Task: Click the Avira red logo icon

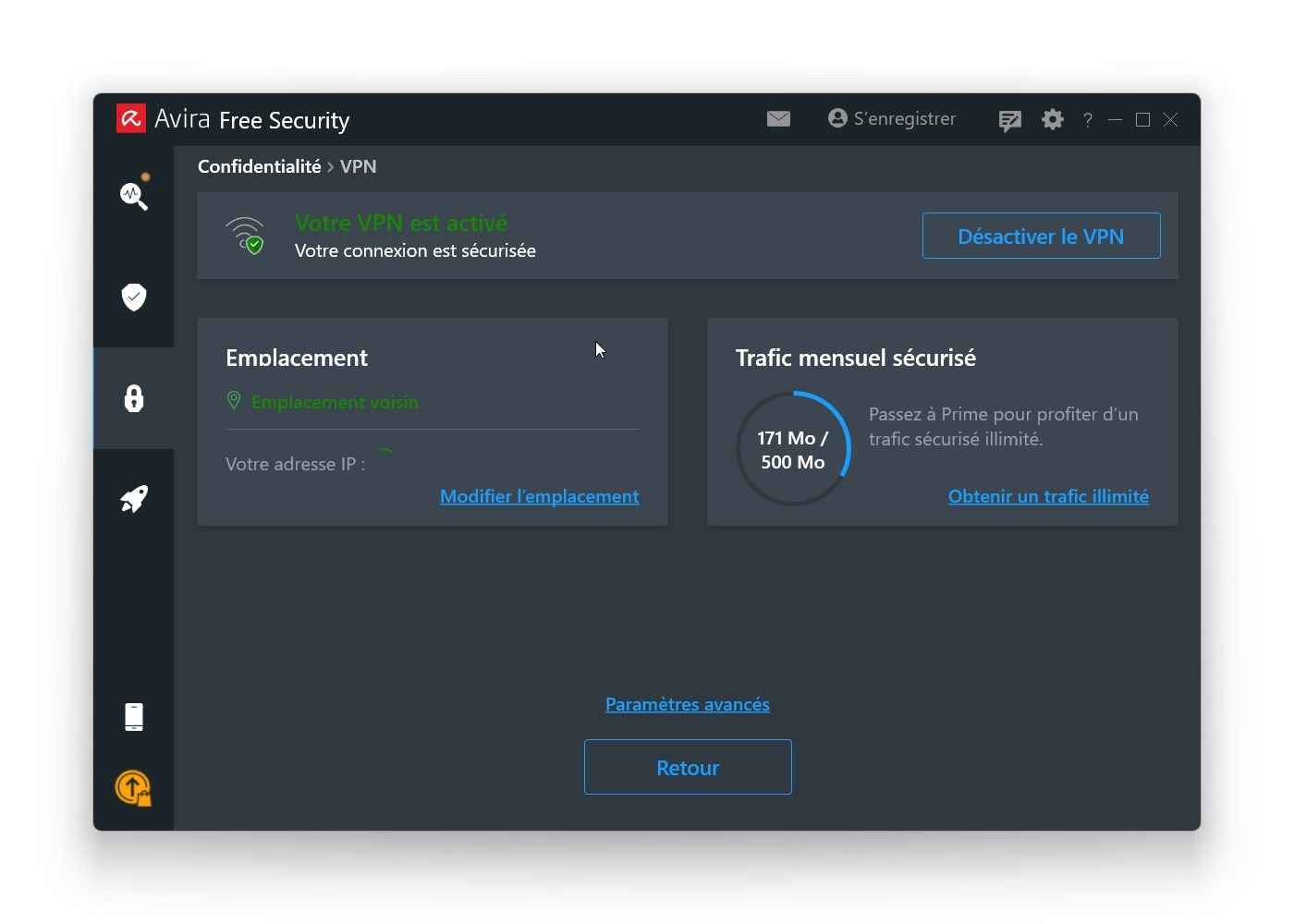Action: (130, 118)
